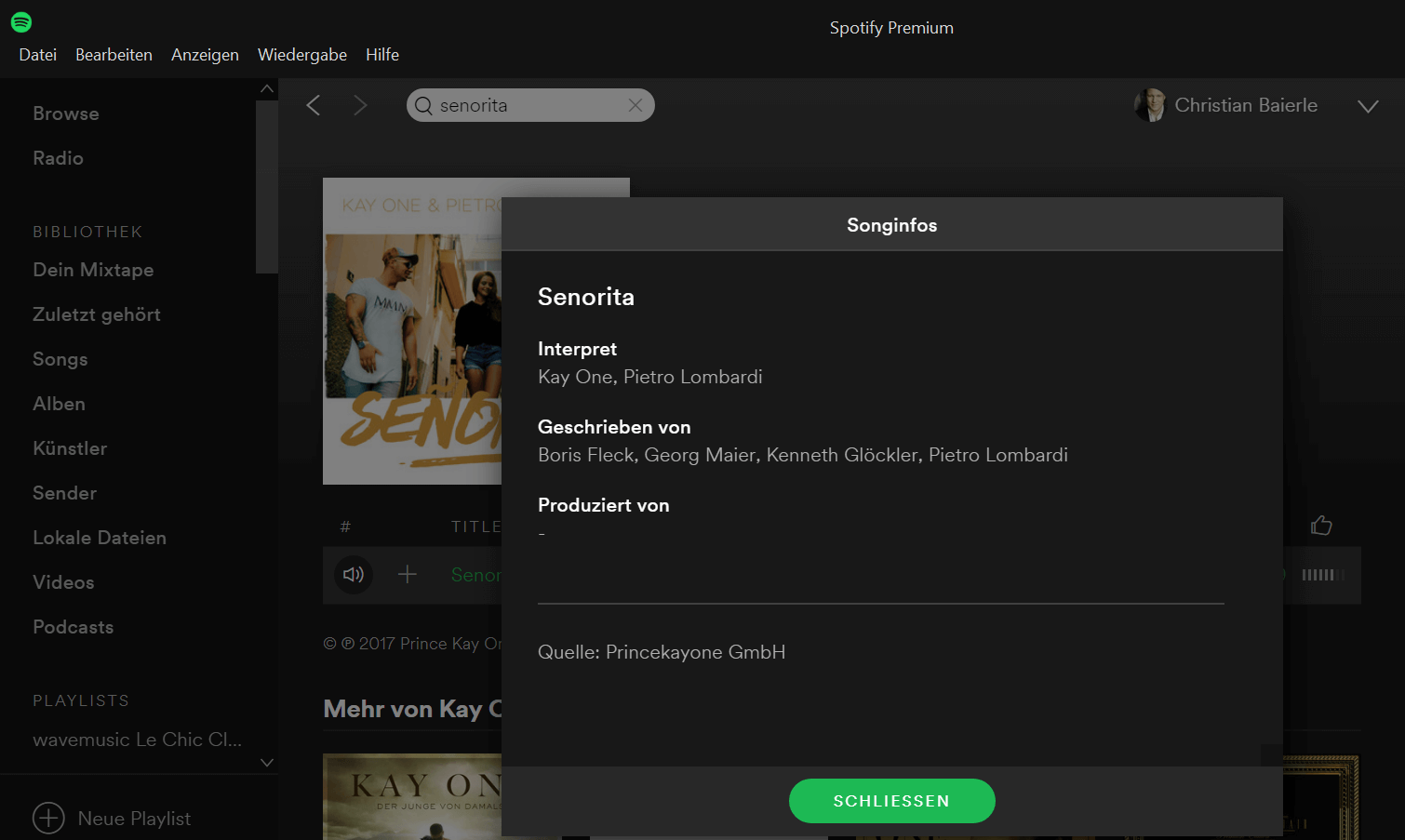
Task: Click the 2017 Prince Kay copyright text
Action: click(412, 644)
